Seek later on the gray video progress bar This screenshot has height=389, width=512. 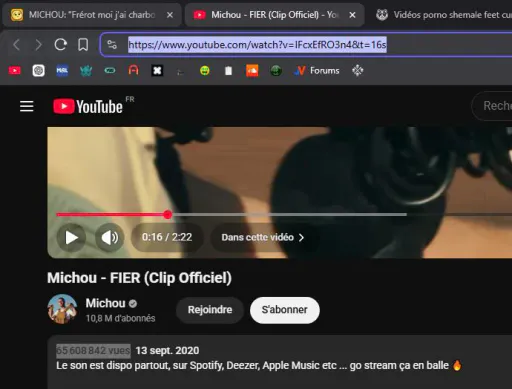pyautogui.click(x=290, y=215)
